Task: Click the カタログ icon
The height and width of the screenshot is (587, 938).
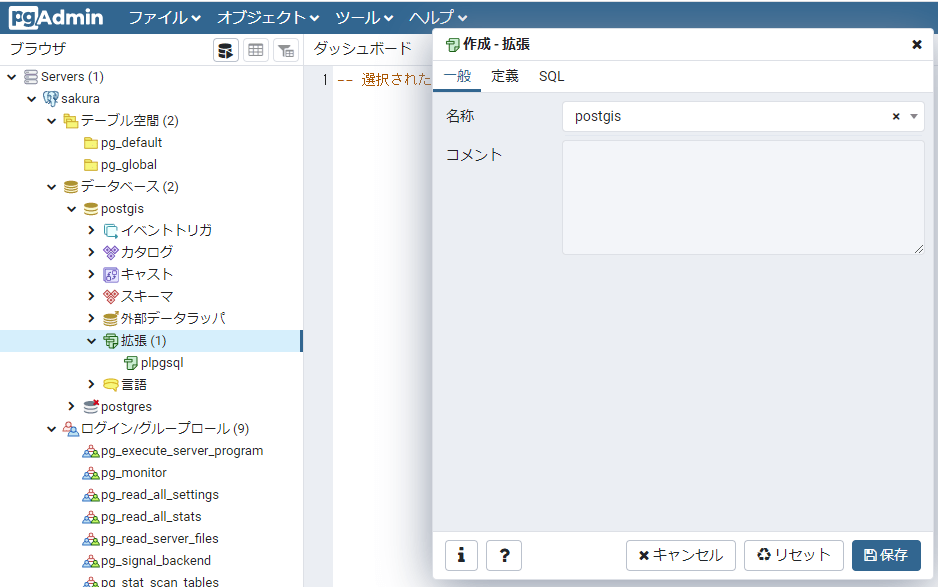Action: [x=111, y=253]
